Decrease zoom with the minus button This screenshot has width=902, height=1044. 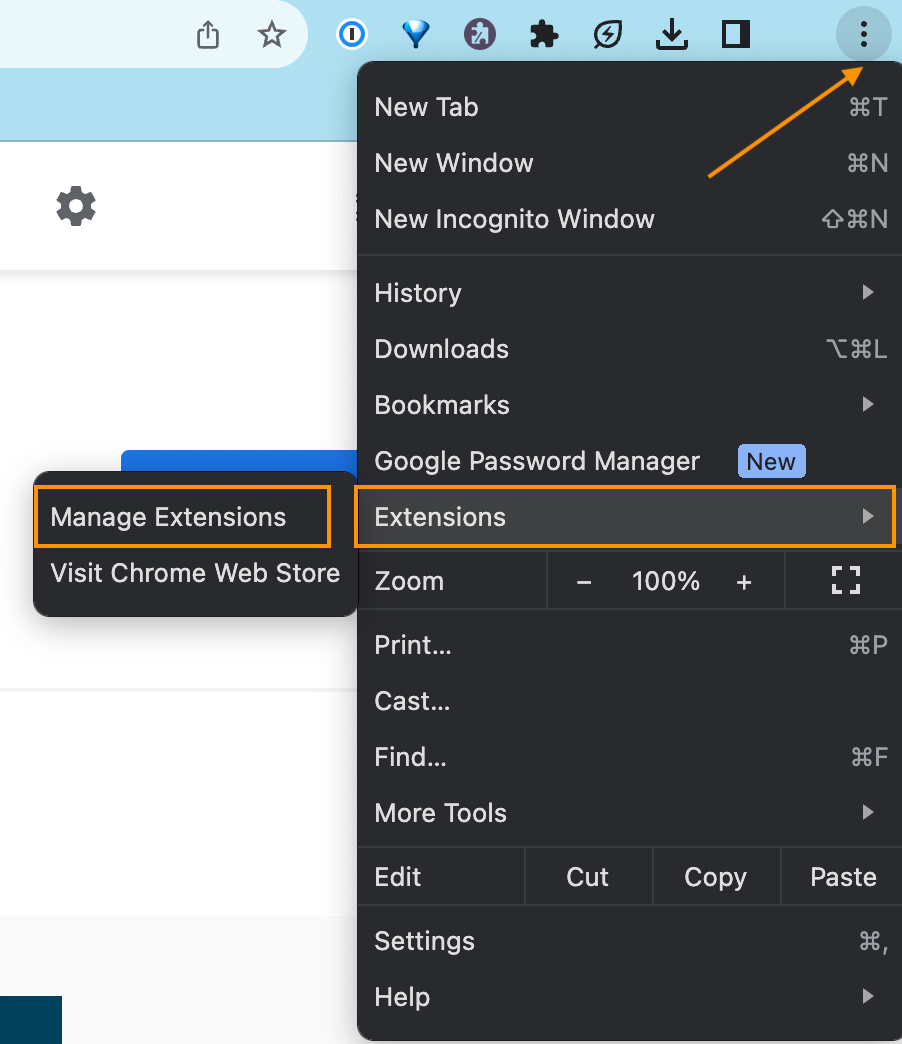[x=584, y=582]
